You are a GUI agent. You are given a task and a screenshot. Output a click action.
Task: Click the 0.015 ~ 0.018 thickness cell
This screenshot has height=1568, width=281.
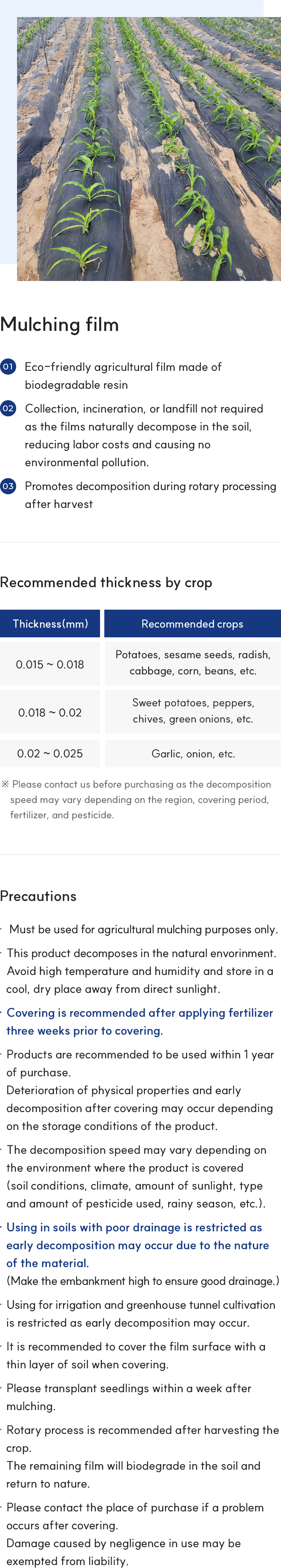(50, 664)
